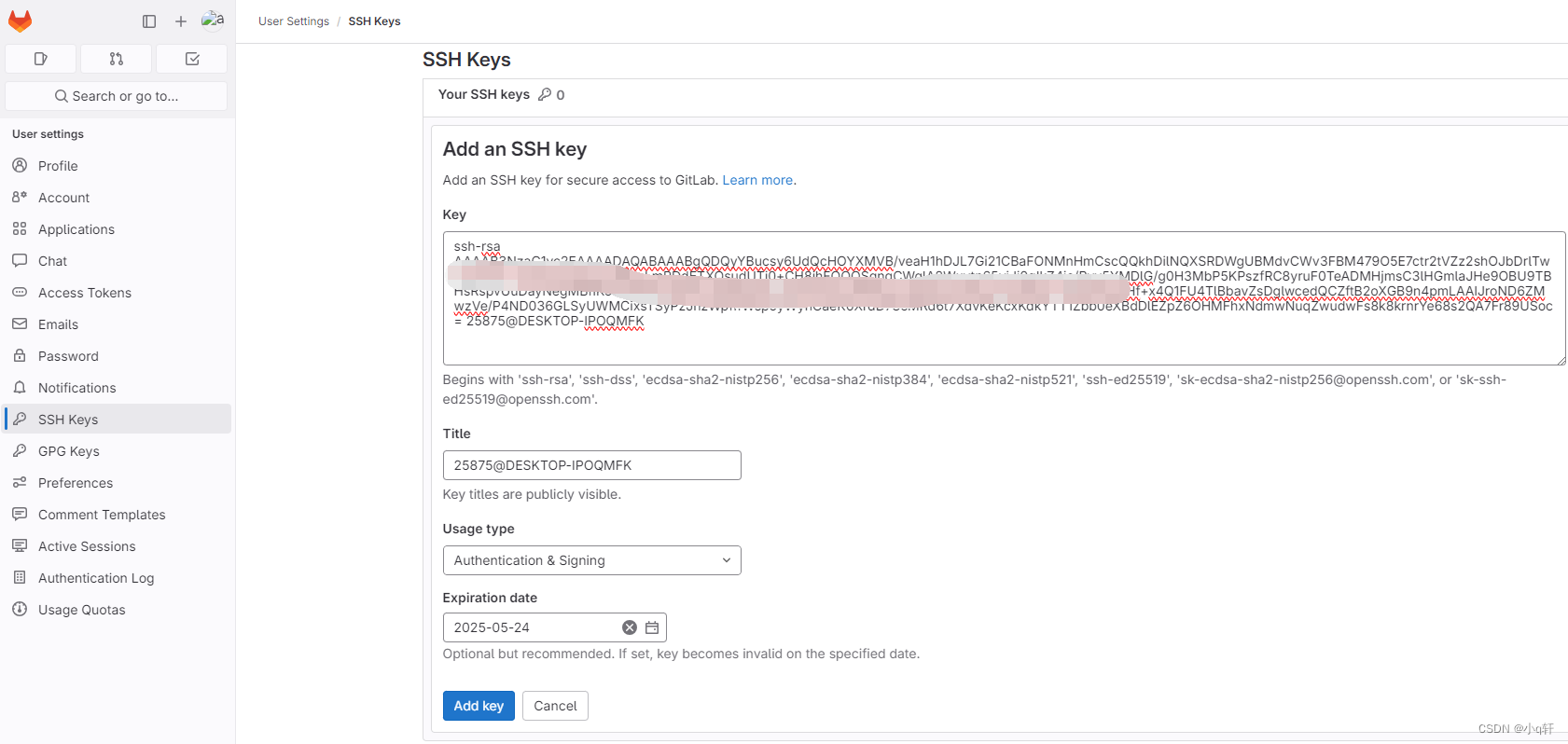Open GPG Keys settings
Screen dimensions: 1568x744
(117, 451)
